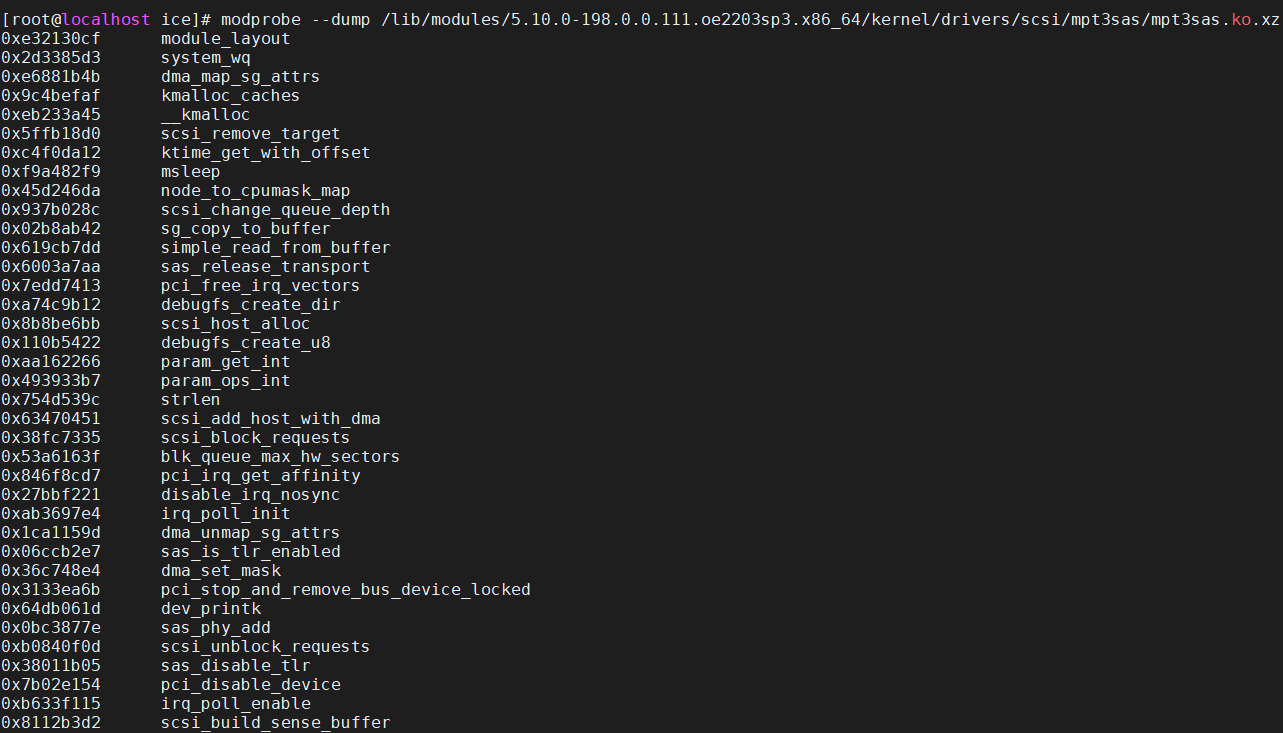Screen dimensions: 1283x733
Task: Click the sg_copy_to_buffer text
Action: pyautogui.click(x=245, y=229)
